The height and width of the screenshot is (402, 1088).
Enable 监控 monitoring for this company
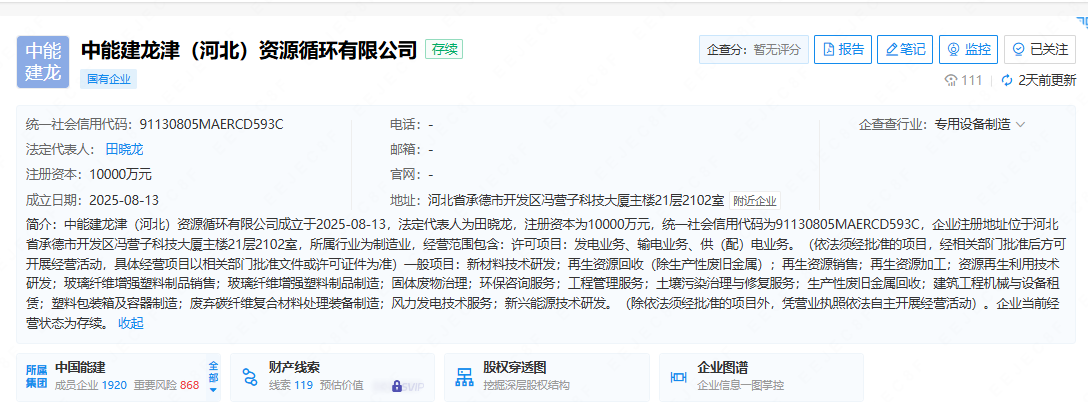pos(969,49)
